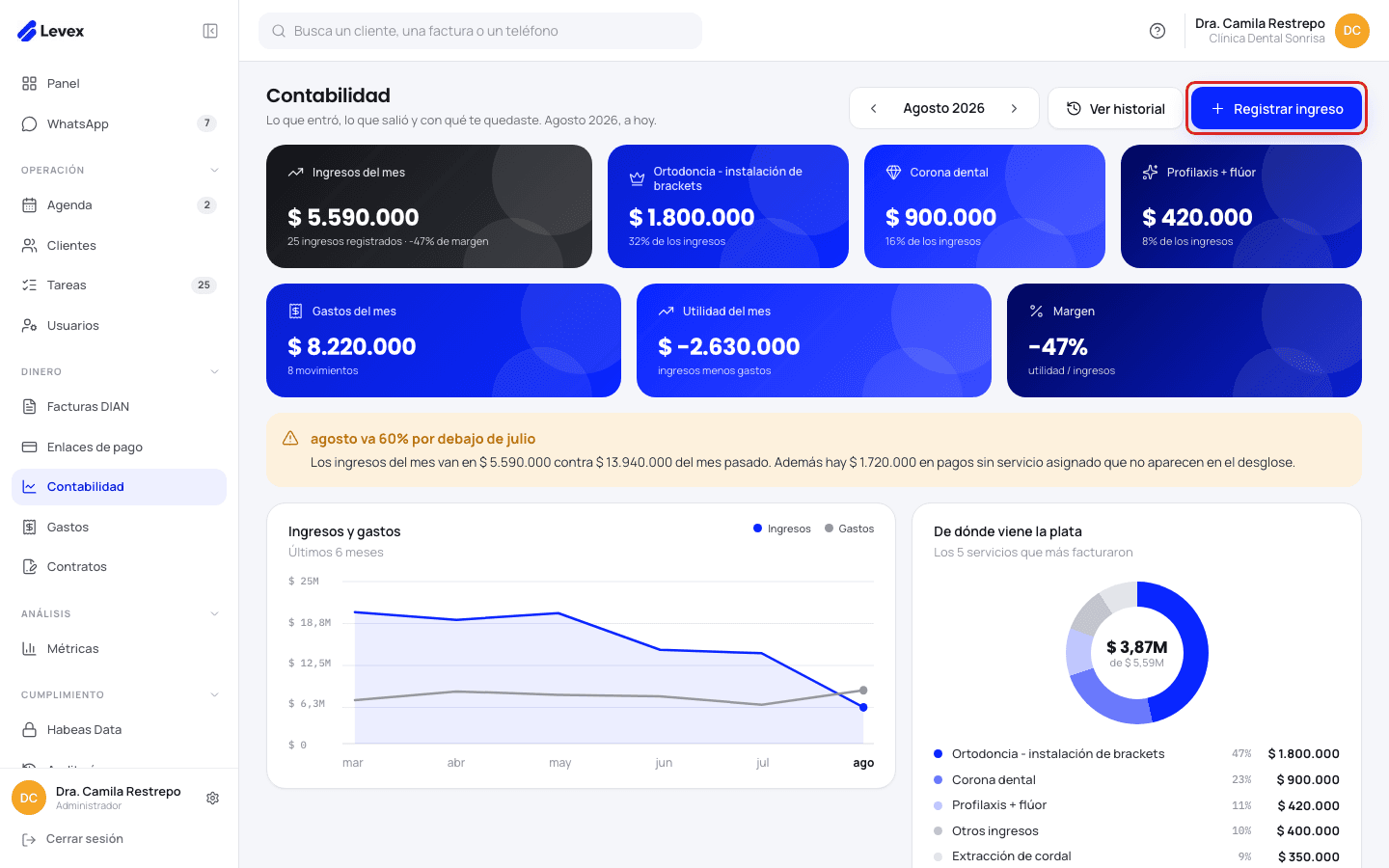Open the Clientes page
1389x868 pixels.
point(119,246)
